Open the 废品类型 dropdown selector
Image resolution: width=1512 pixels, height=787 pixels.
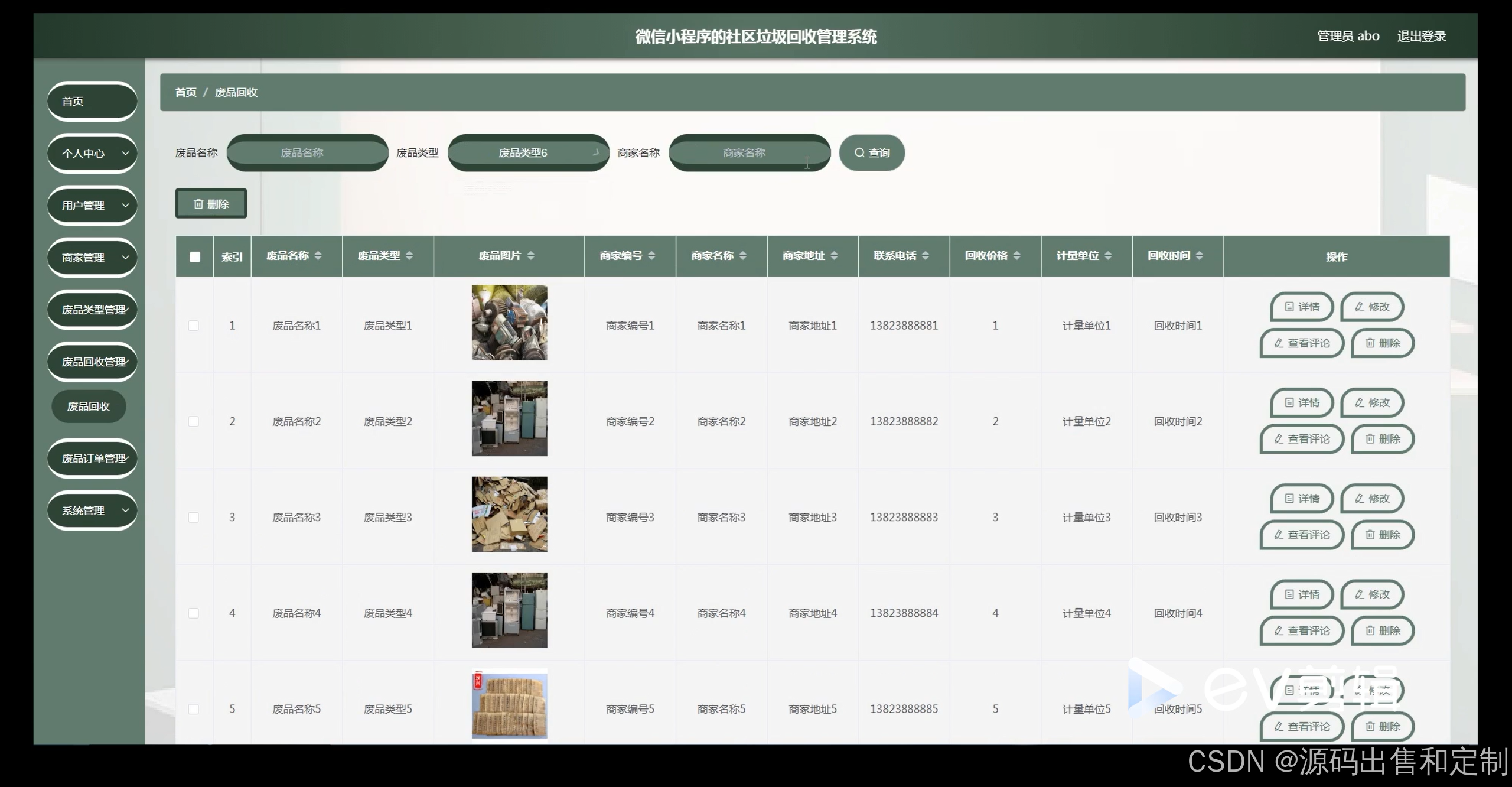point(528,152)
